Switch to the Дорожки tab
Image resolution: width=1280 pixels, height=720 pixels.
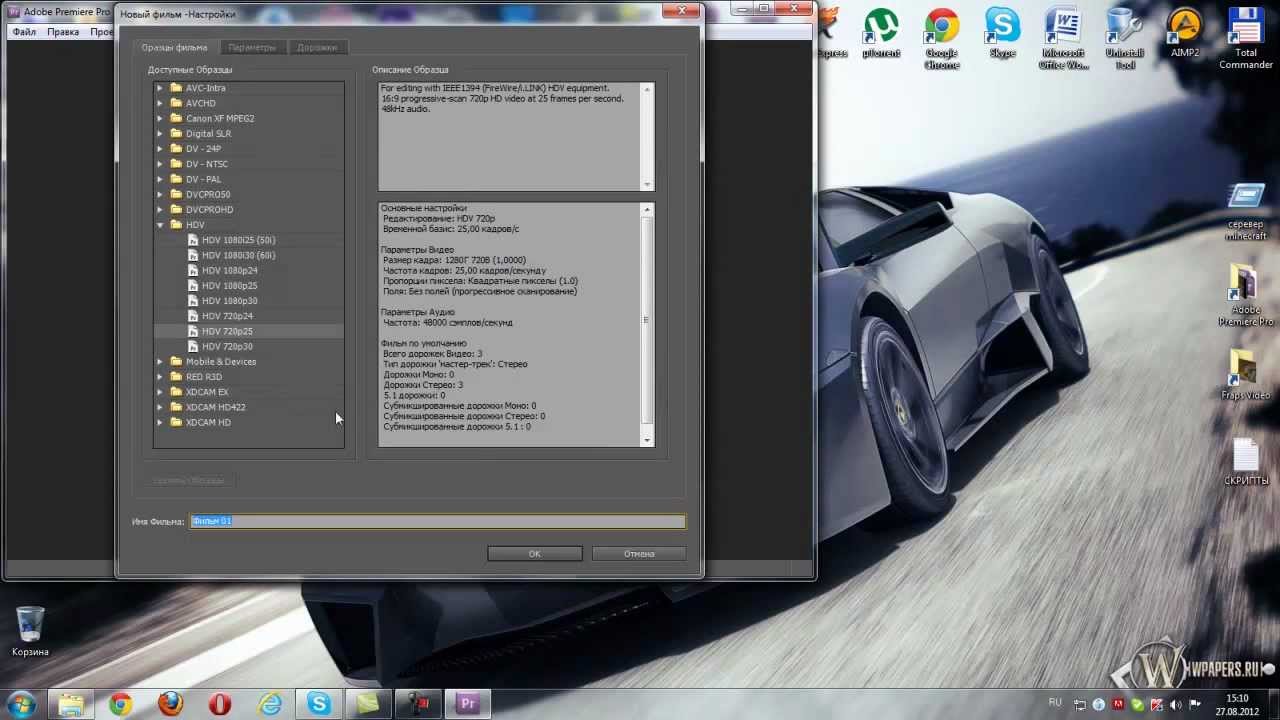(x=317, y=47)
